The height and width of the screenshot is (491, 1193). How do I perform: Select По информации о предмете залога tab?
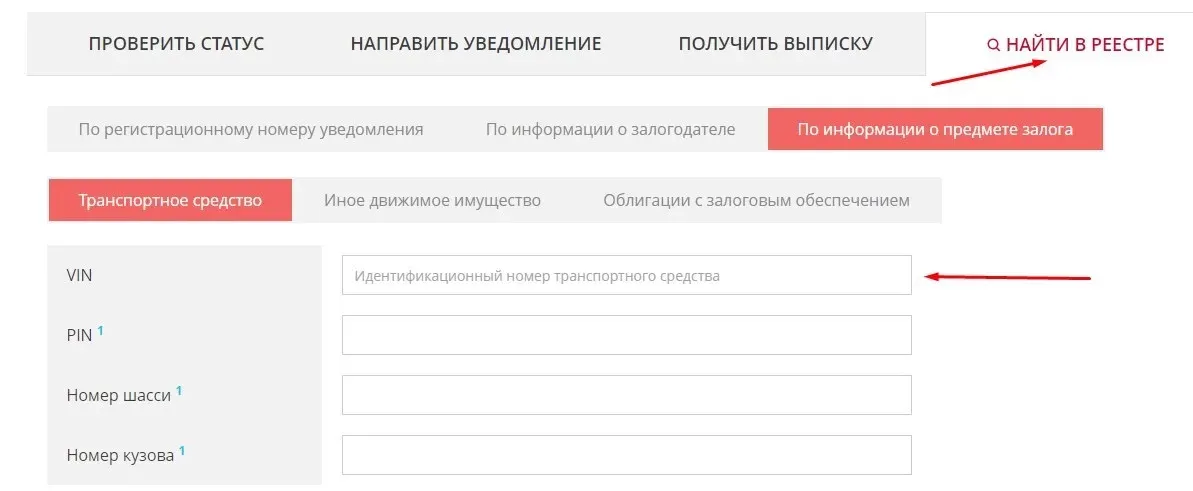[935, 129]
